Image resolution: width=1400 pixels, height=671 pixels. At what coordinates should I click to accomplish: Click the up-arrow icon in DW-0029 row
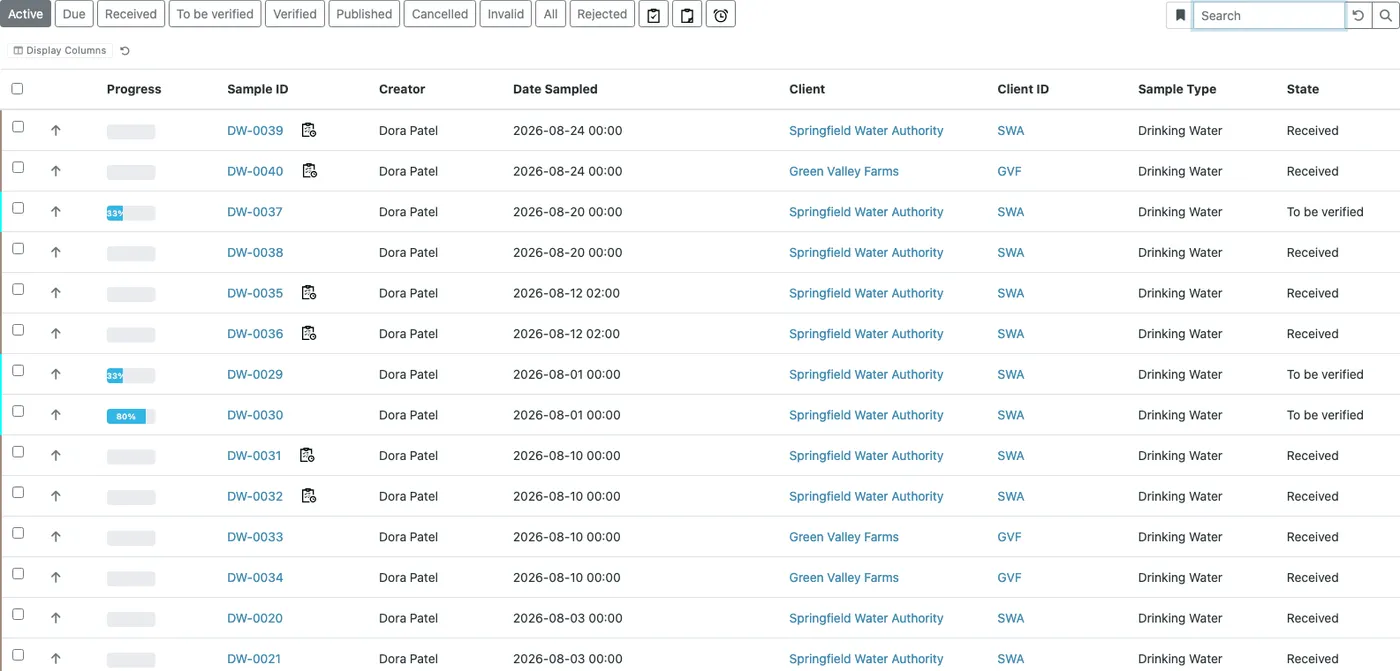pos(56,374)
